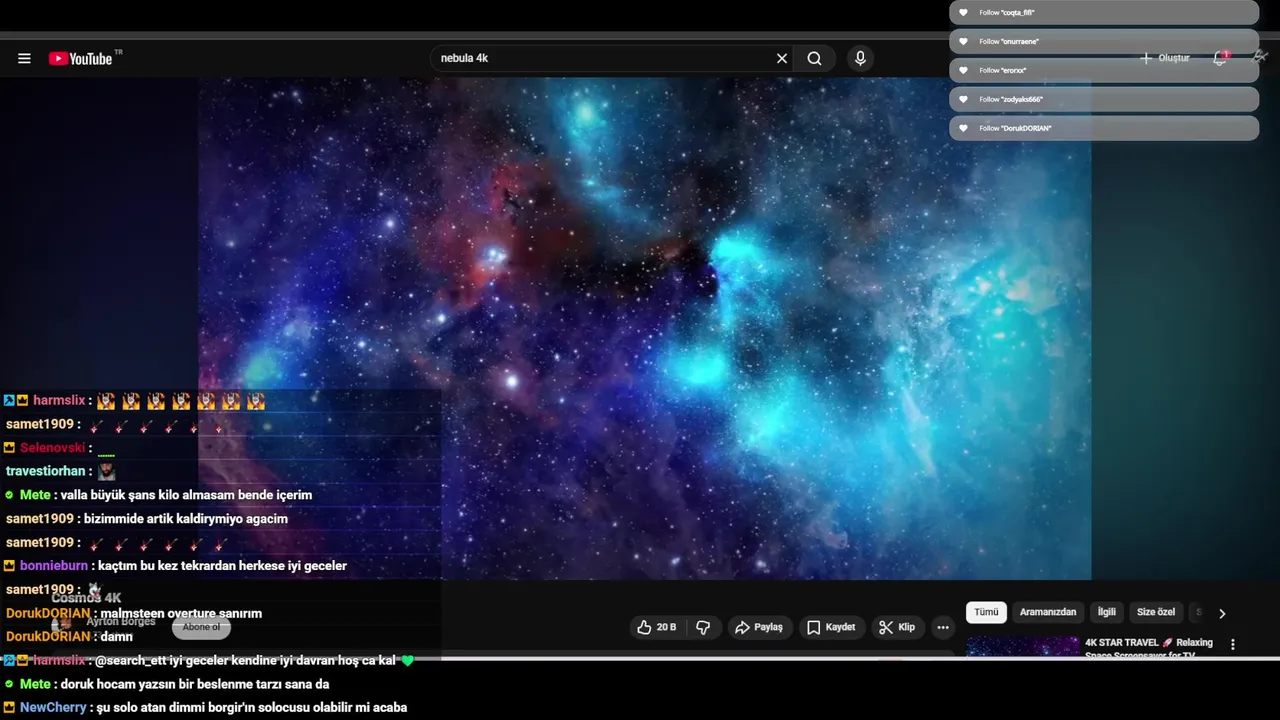Click the Follow "zodyaks666" notification text

tap(1011, 99)
